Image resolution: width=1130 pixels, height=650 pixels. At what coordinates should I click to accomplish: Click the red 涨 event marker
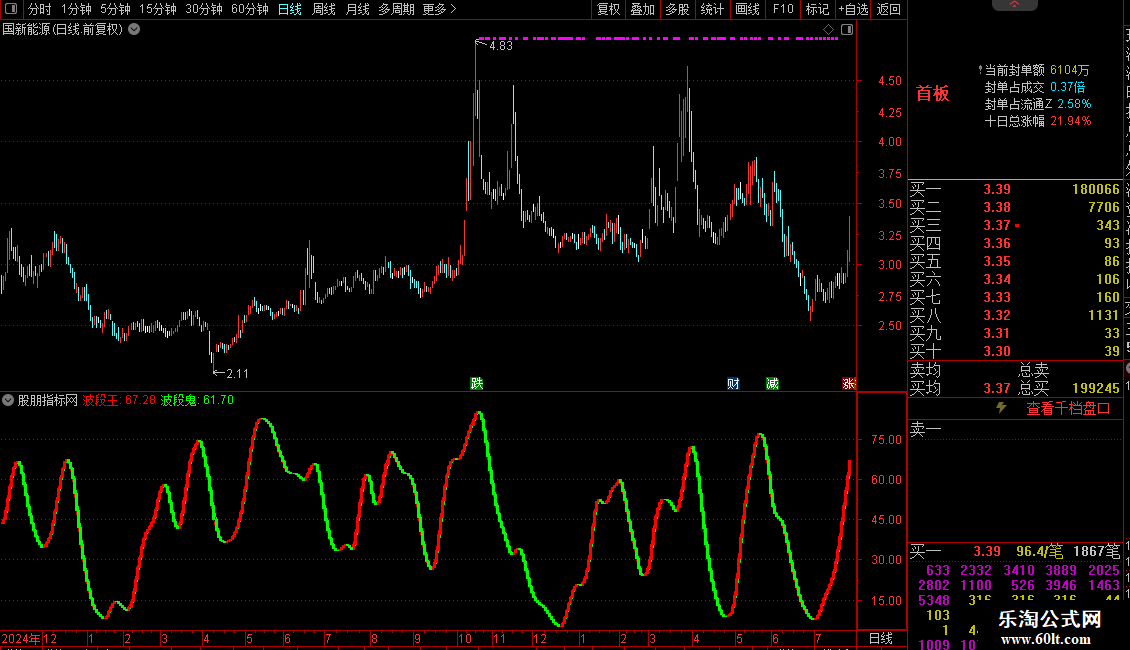point(848,383)
